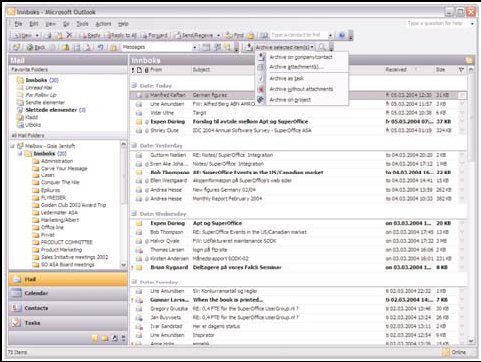Select the PRODUCT COMMITTEE folder

(x=66, y=242)
